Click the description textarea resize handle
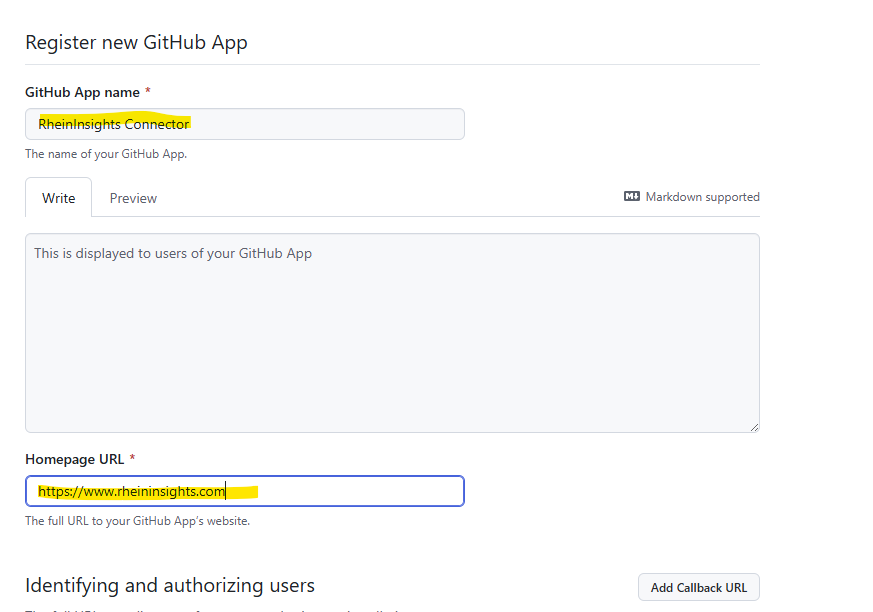This screenshot has height=612, width=873. 754,427
